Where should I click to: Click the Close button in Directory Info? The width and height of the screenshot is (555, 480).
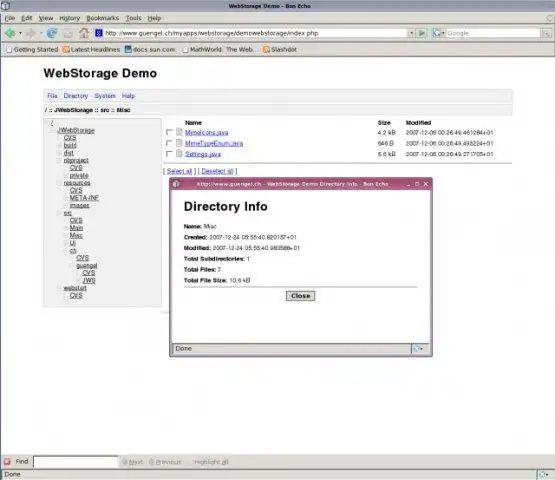(x=300, y=296)
